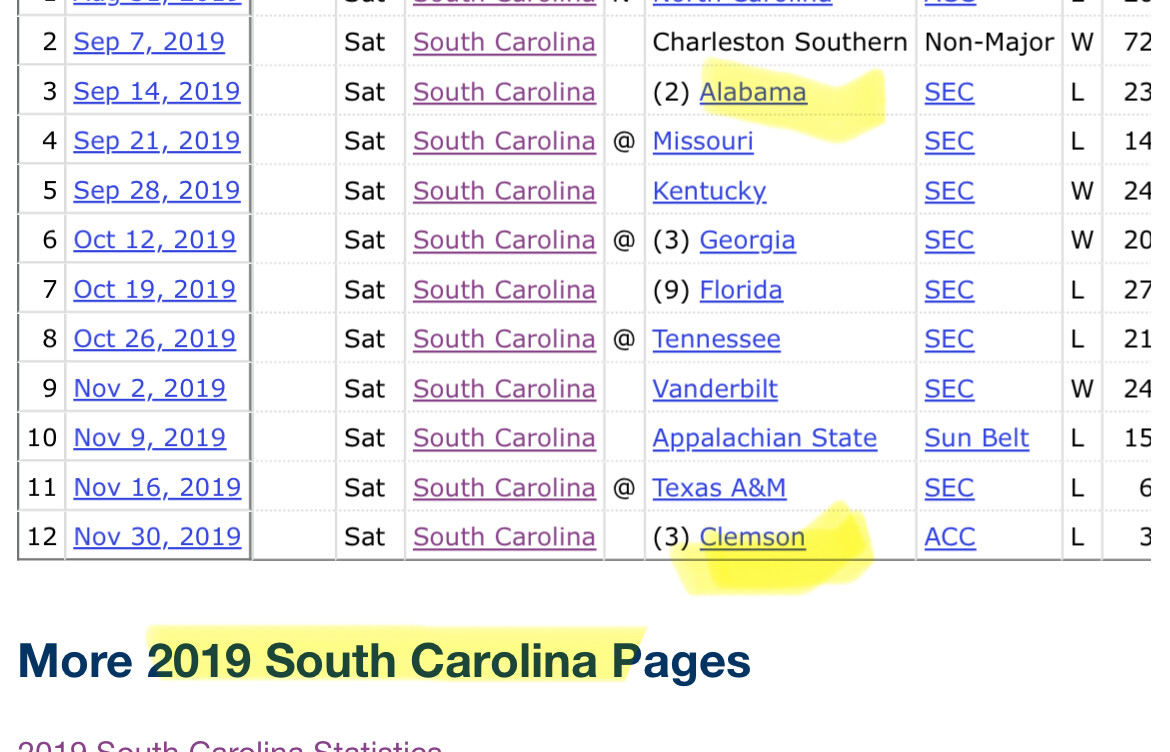
Task: Click the Alabama opponent link
Action: 753,92
